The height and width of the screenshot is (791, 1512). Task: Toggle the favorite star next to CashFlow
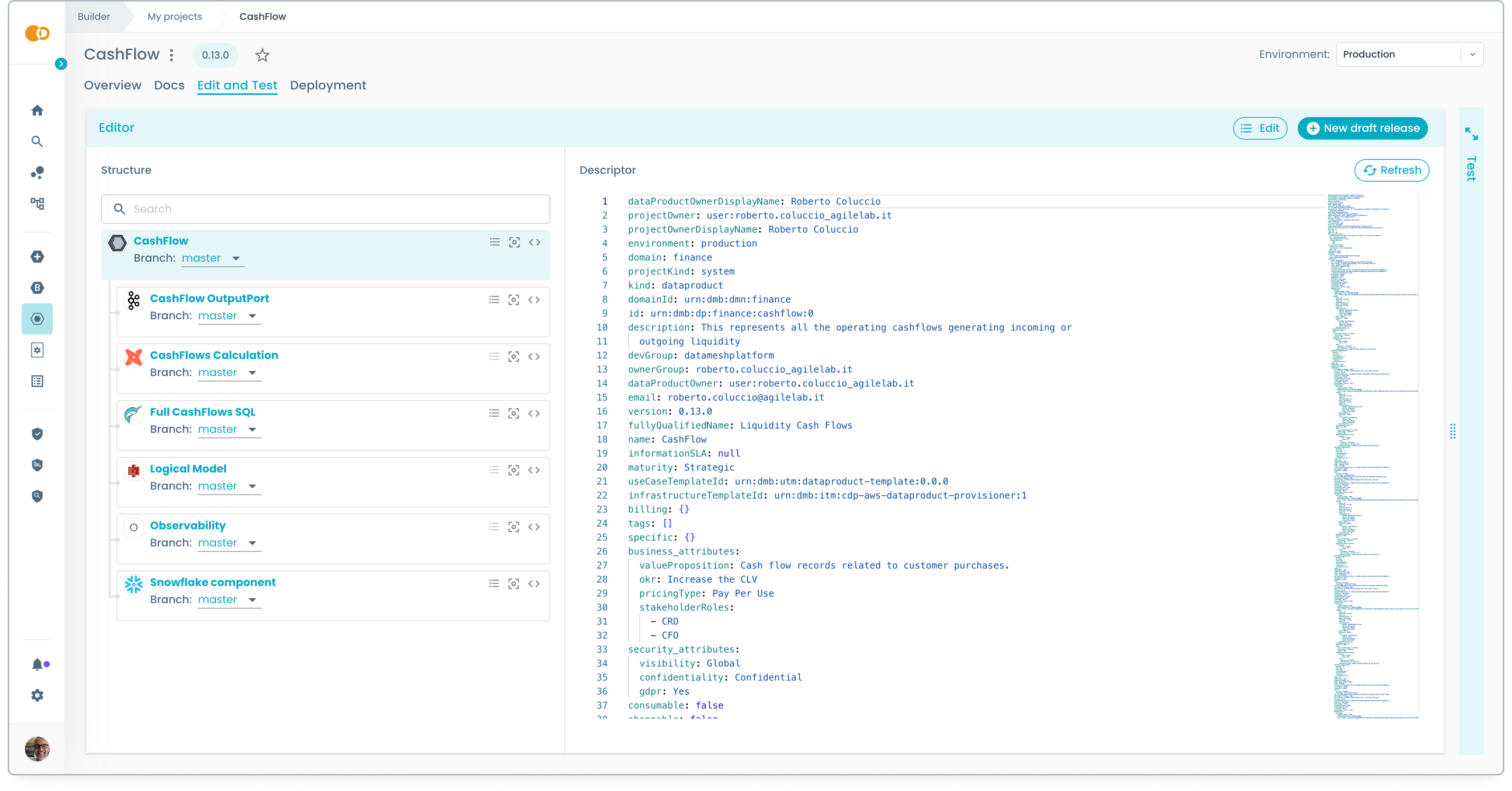click(262, 55)
